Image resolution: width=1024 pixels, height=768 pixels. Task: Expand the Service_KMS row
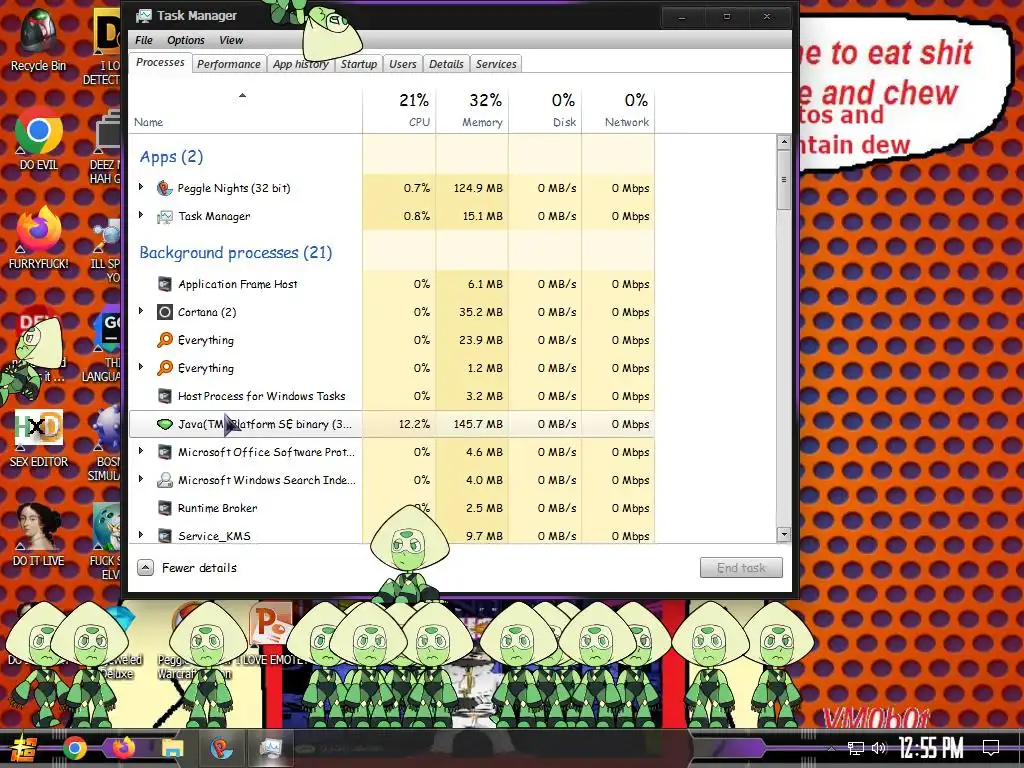pos(141,535)
